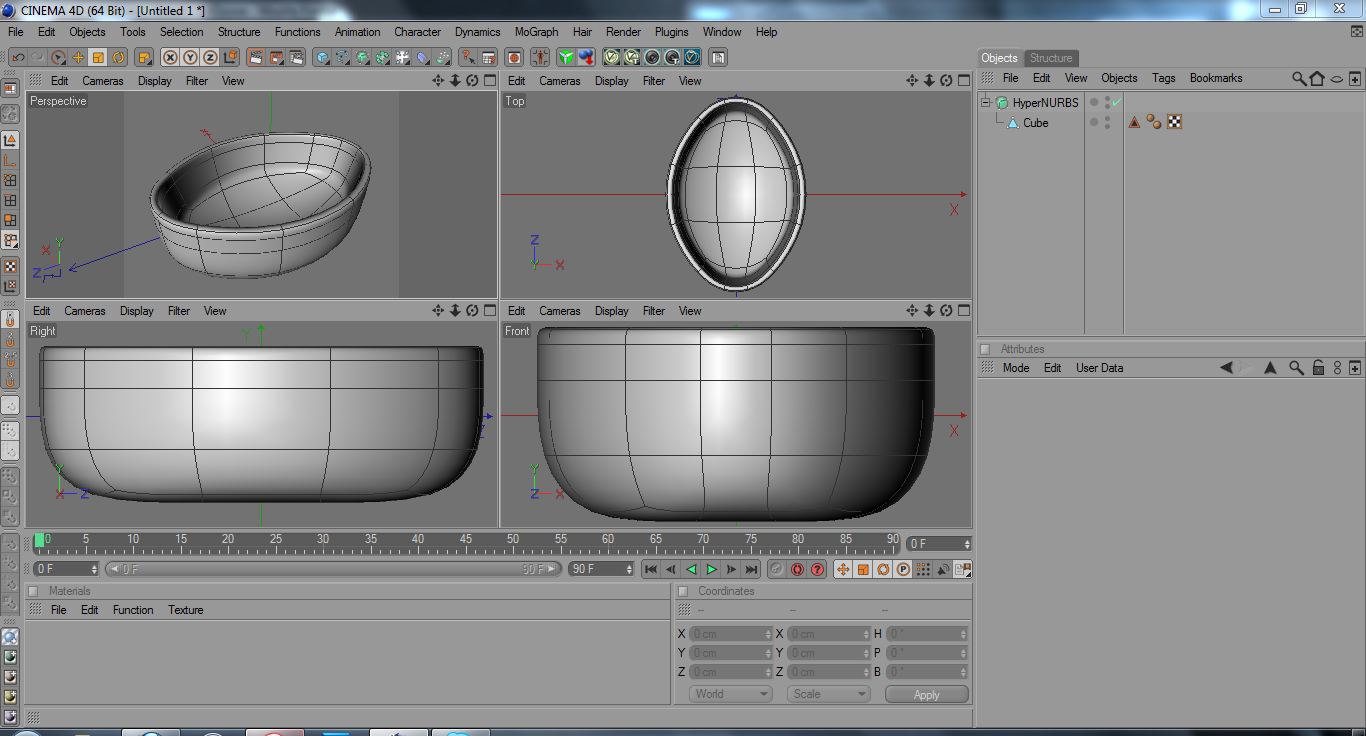Add a Cube primitive object
Image resolution: width=1366 pixels, height=736 pixels.
pyautogui.click(x=322, y=57)
